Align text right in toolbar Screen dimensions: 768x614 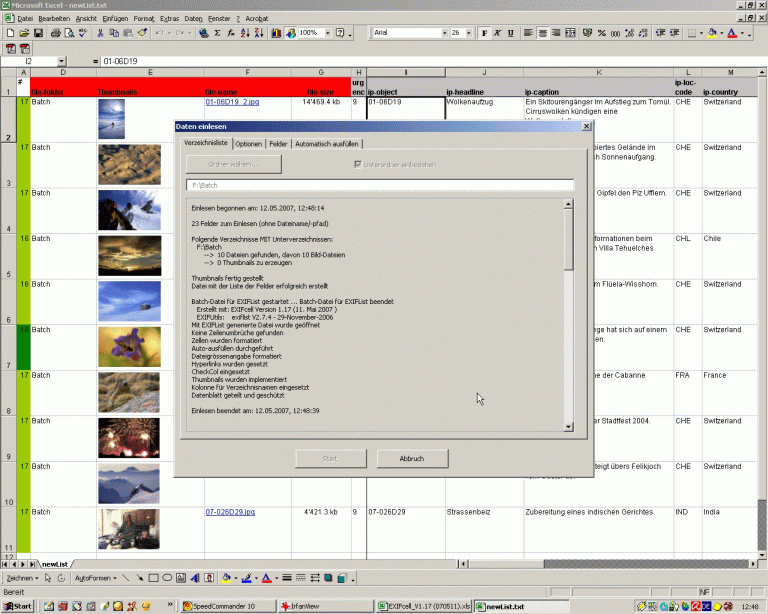(556, 33)
